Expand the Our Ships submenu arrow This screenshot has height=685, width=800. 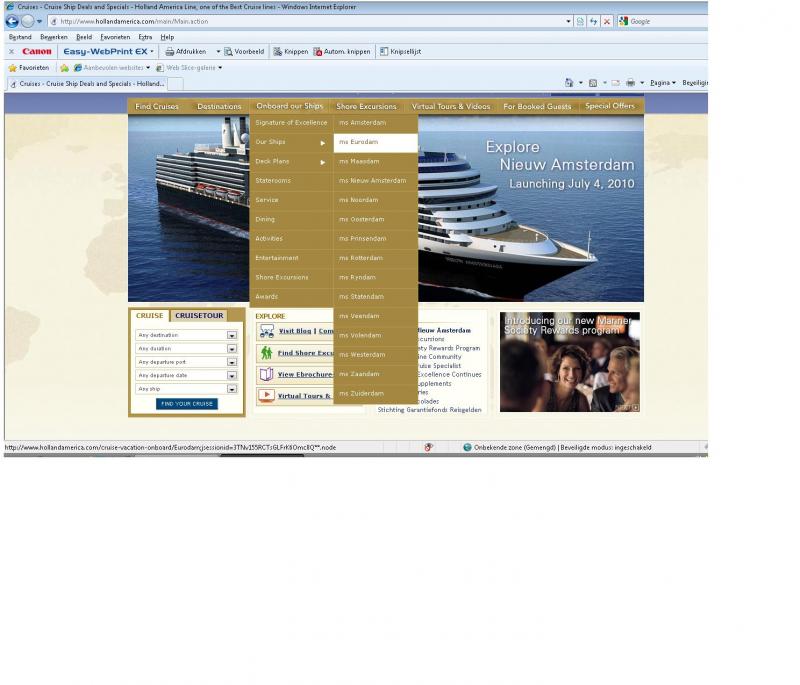coord(322,143)
